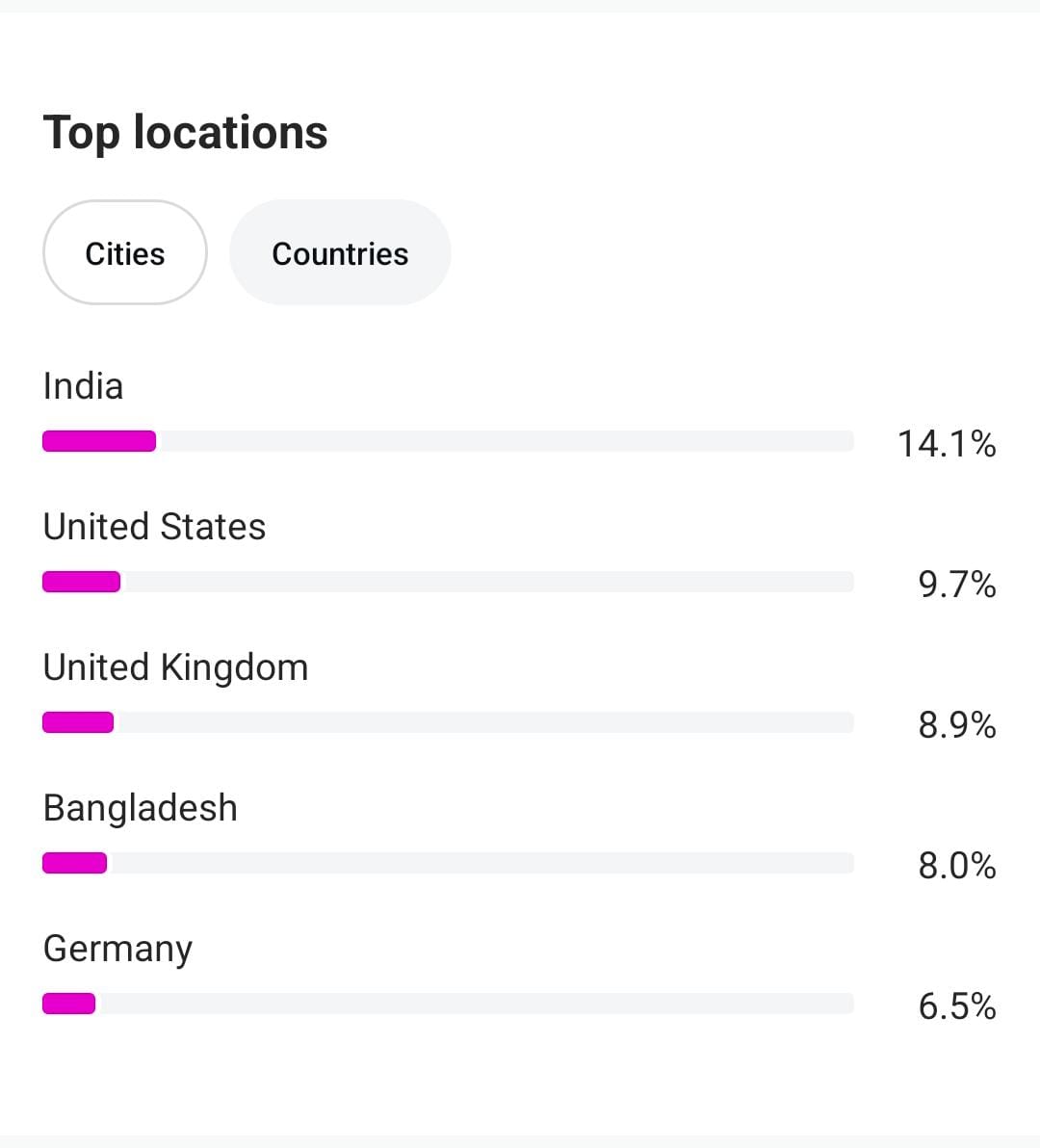Click the pink bar fill for United States
The width and height of the screenshot is (1040, 1148).
click(x=82, y=582)
